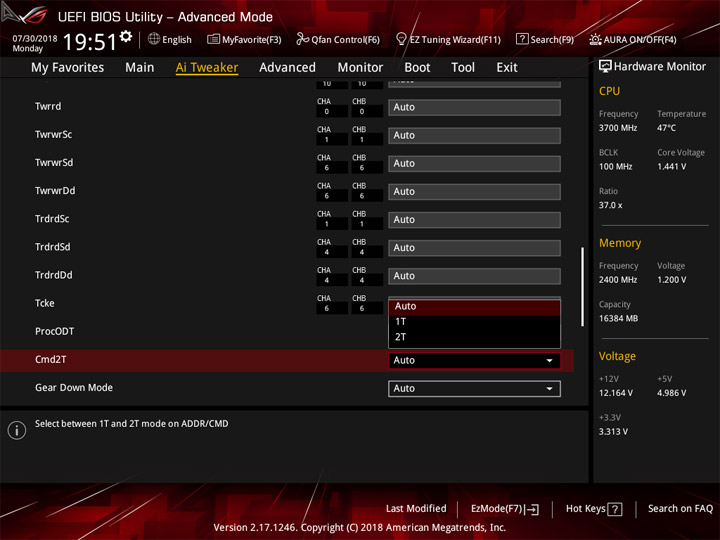The image size is (720, 540).
Task: Click the settings list scrollbar
Action: (583, 287)
